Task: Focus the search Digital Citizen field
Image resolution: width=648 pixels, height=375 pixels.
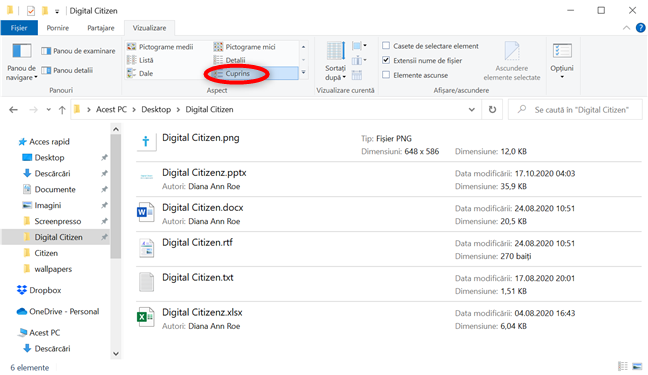Action: point(575,110)
